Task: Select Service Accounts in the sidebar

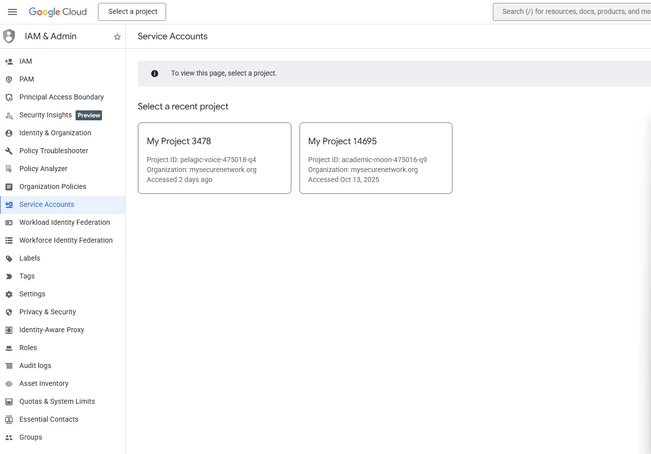Action: click(63, 205)
